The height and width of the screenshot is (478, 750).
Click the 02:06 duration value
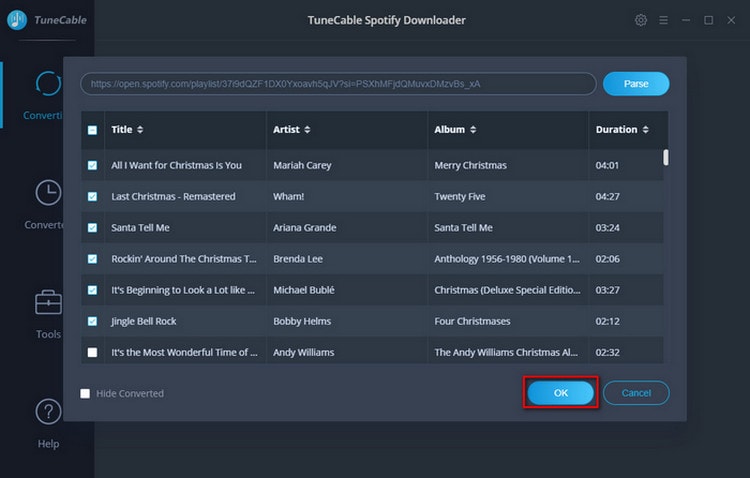pyautogui.click(x=607, y=259)
